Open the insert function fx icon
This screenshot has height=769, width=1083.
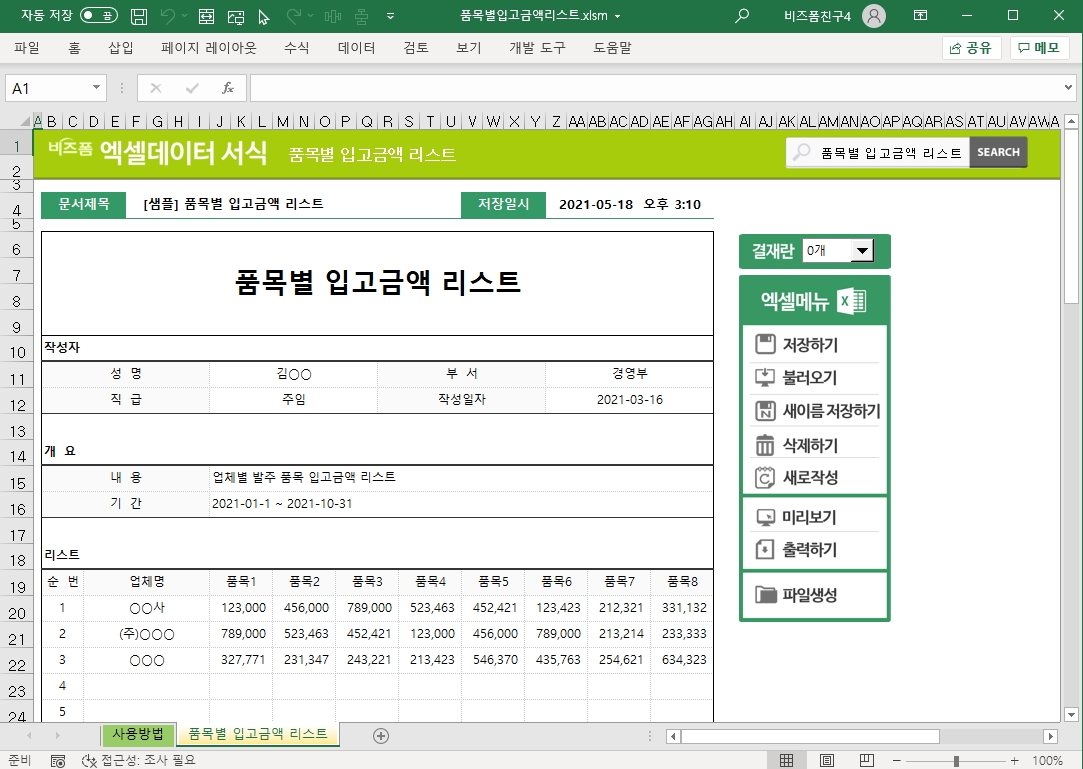click(x=228, y=88)
